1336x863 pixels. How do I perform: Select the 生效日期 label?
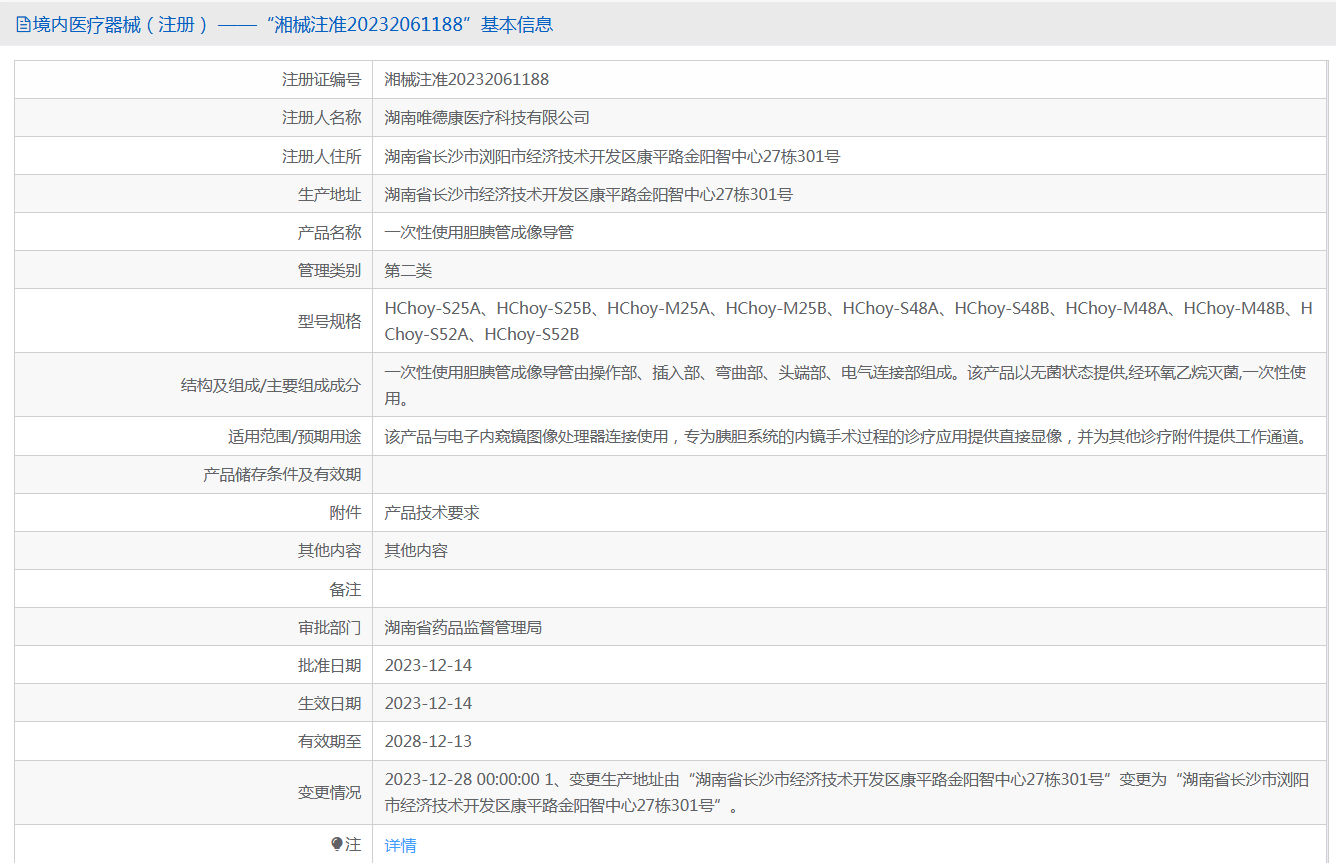[x=330, y=704]
